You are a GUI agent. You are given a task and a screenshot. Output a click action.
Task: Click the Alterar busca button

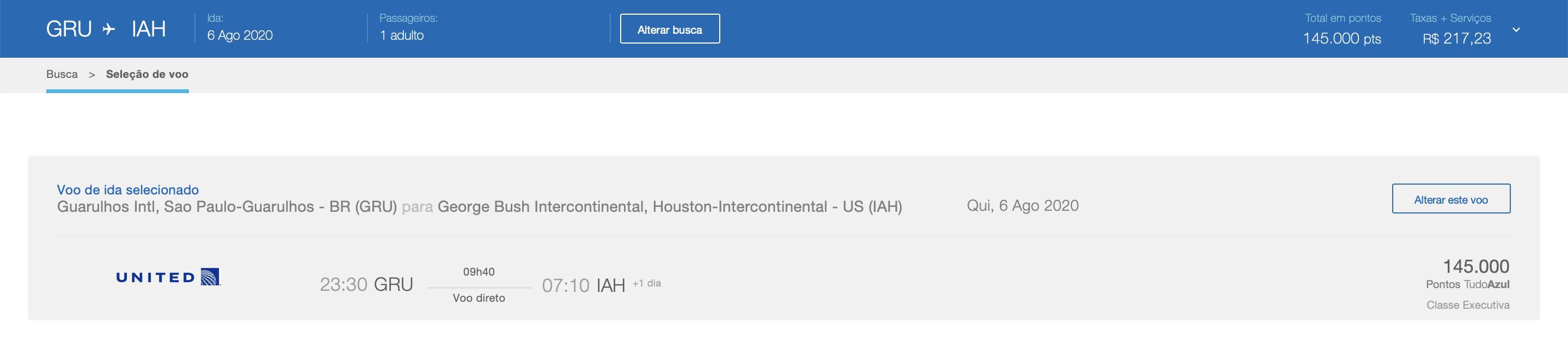[x=670, y=29]
